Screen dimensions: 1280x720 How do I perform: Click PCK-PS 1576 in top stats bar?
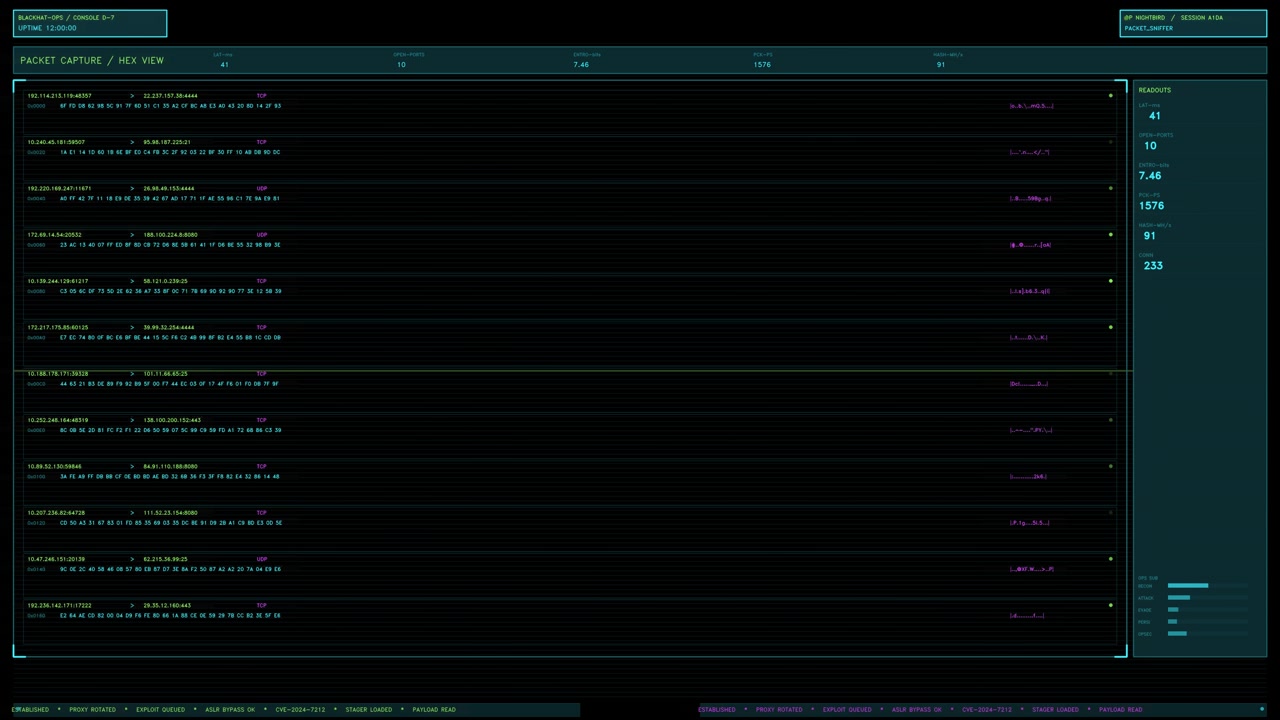pyautogui.click(x=762, y=64)
